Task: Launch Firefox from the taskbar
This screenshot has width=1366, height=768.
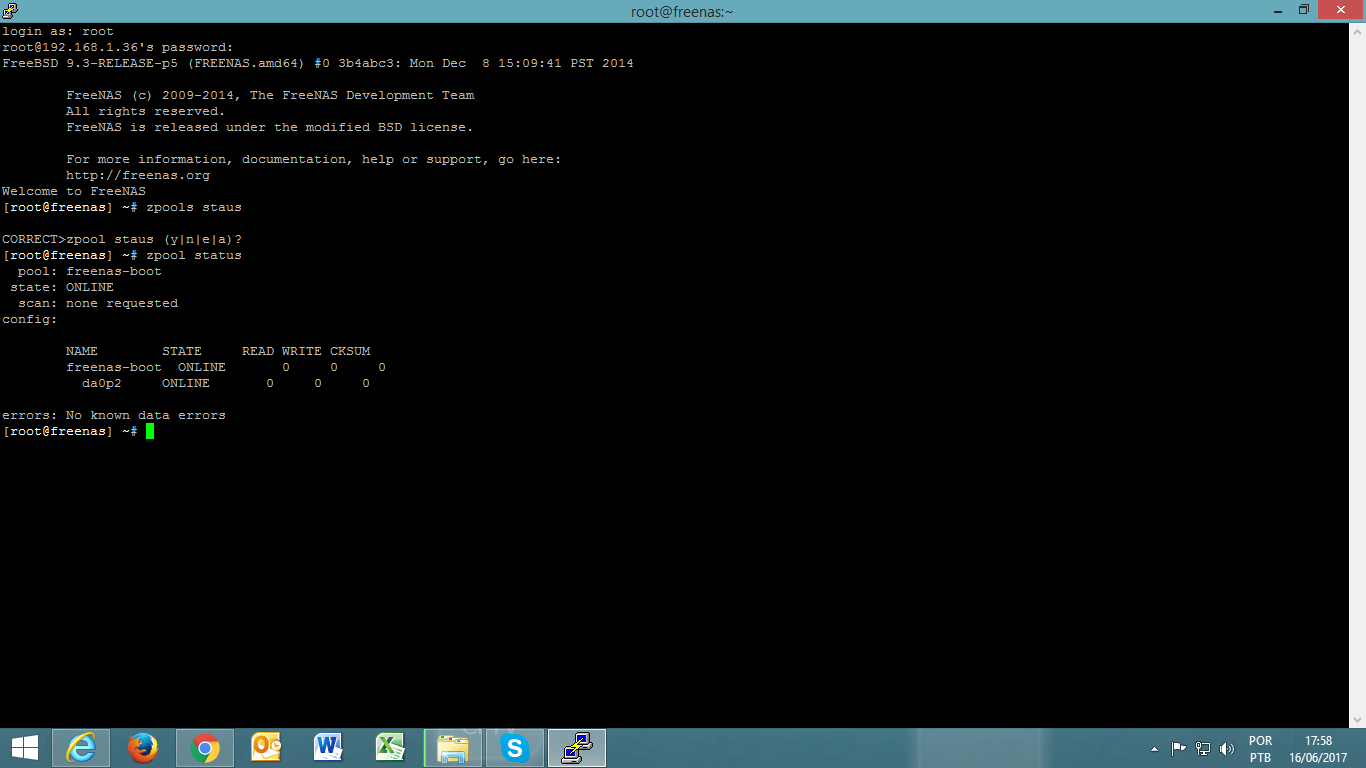Action: pos(143,748)
